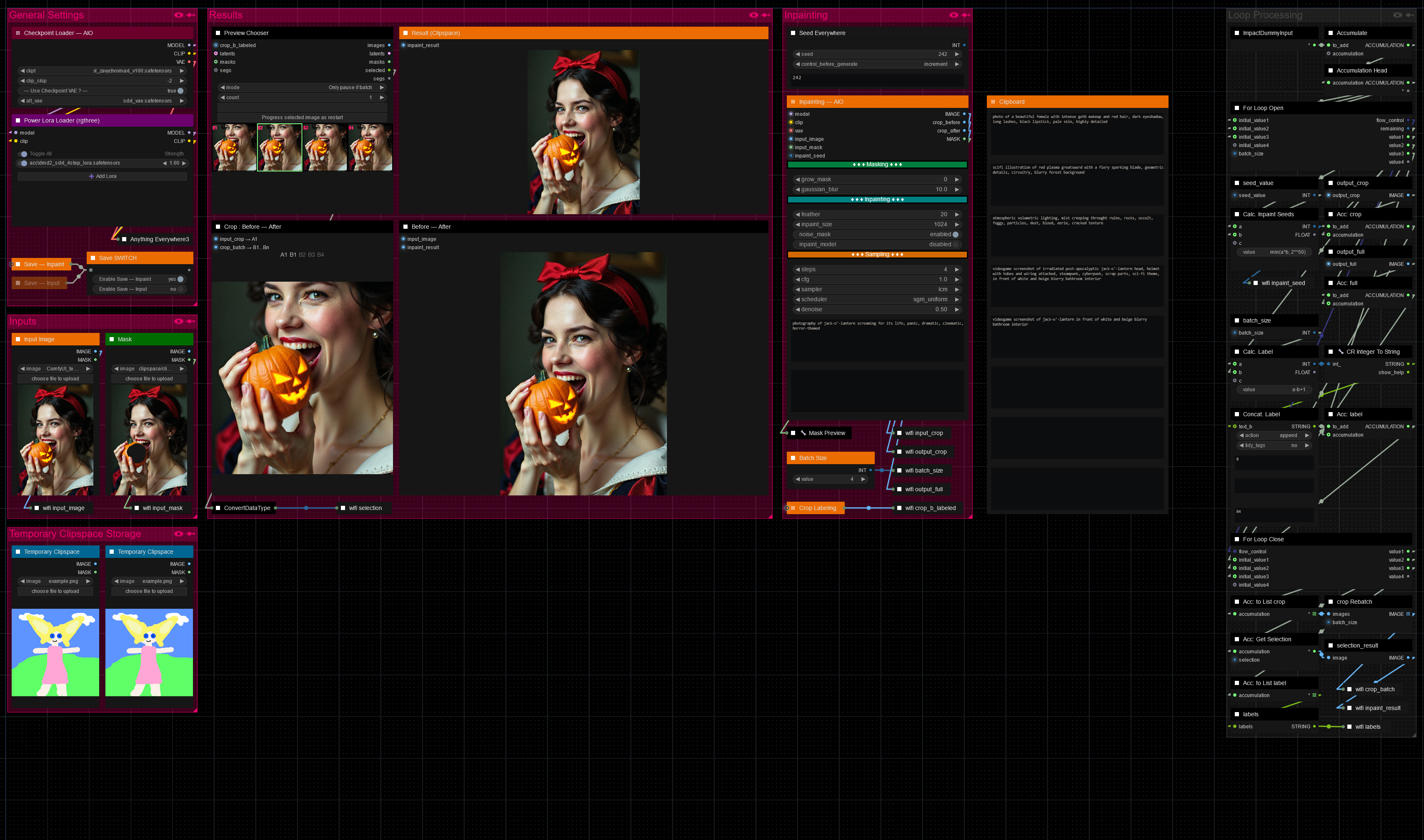Click the Results group eye icon
This screenshot has height=840, width=1424.
click(753, 15)
